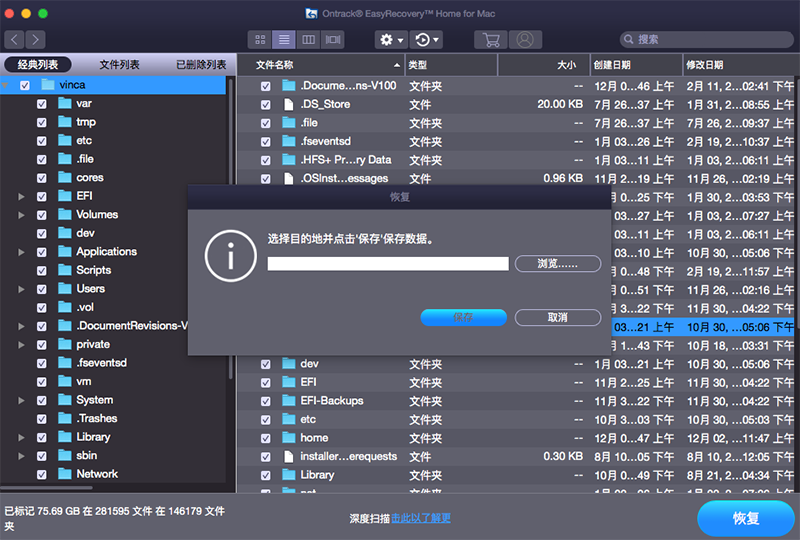Switch to cover flow view

[333, 39]
